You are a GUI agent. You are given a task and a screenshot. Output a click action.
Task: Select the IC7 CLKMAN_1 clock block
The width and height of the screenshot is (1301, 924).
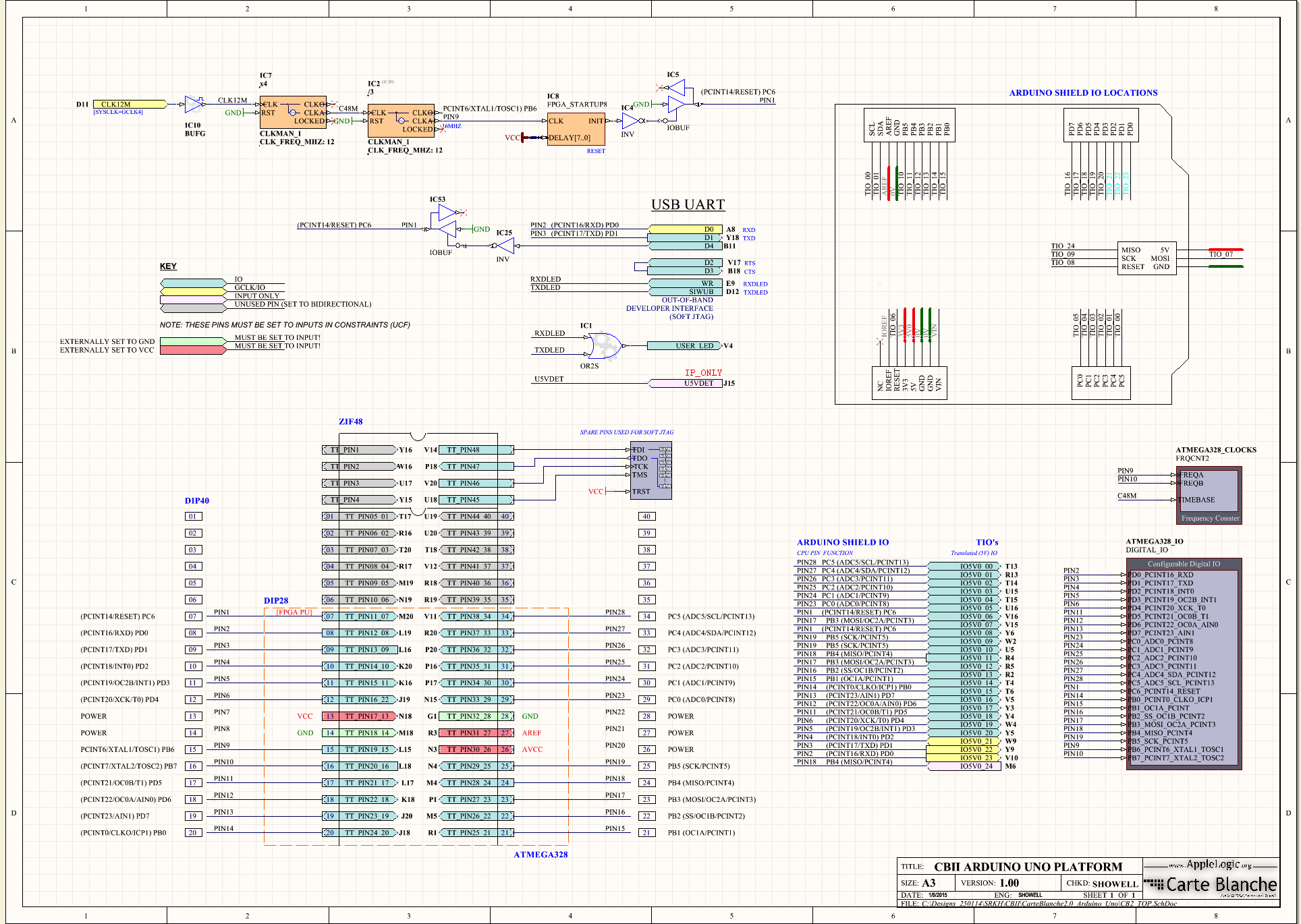tap(293, 112)
